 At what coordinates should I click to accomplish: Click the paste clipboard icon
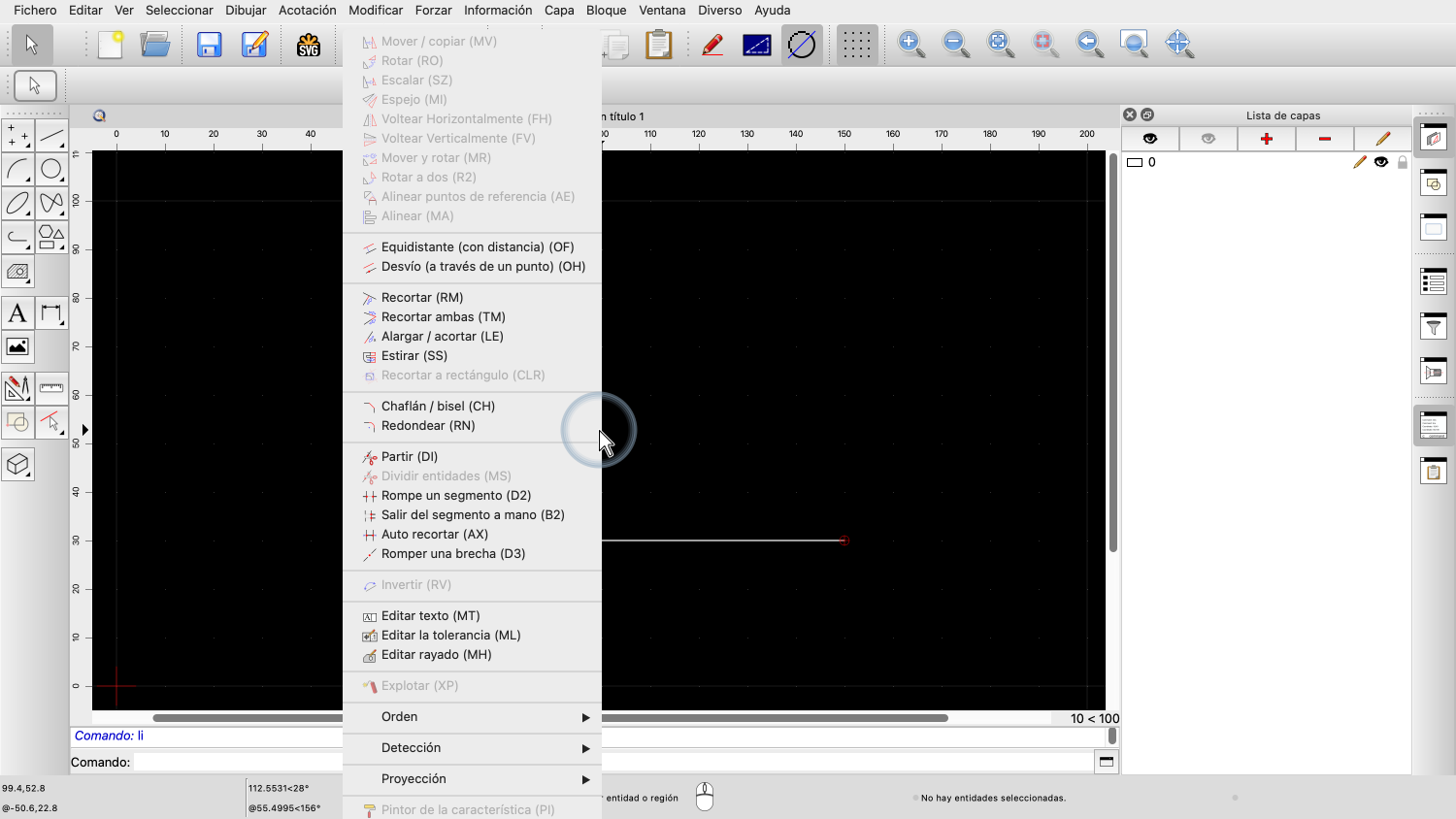[x=658, y=45]
